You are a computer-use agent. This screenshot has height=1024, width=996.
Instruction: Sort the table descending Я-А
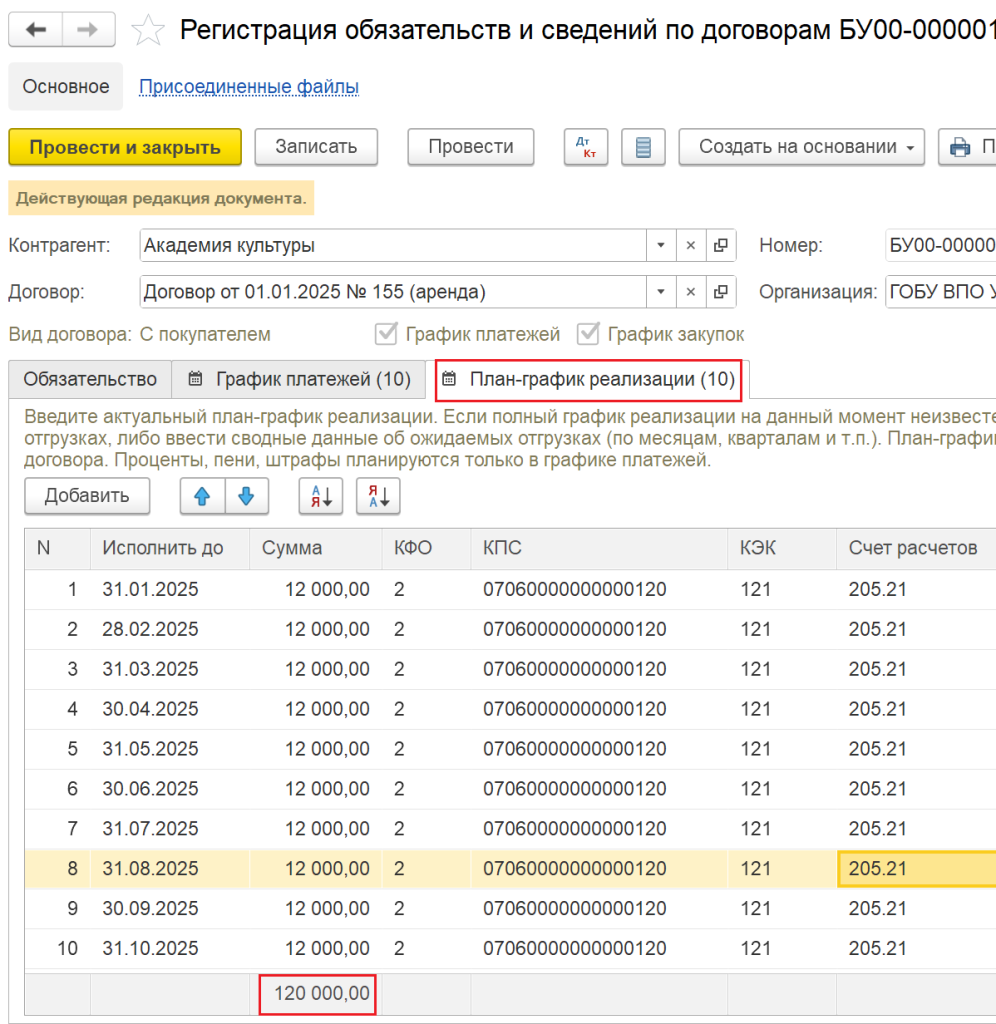[x=378, y=496]
